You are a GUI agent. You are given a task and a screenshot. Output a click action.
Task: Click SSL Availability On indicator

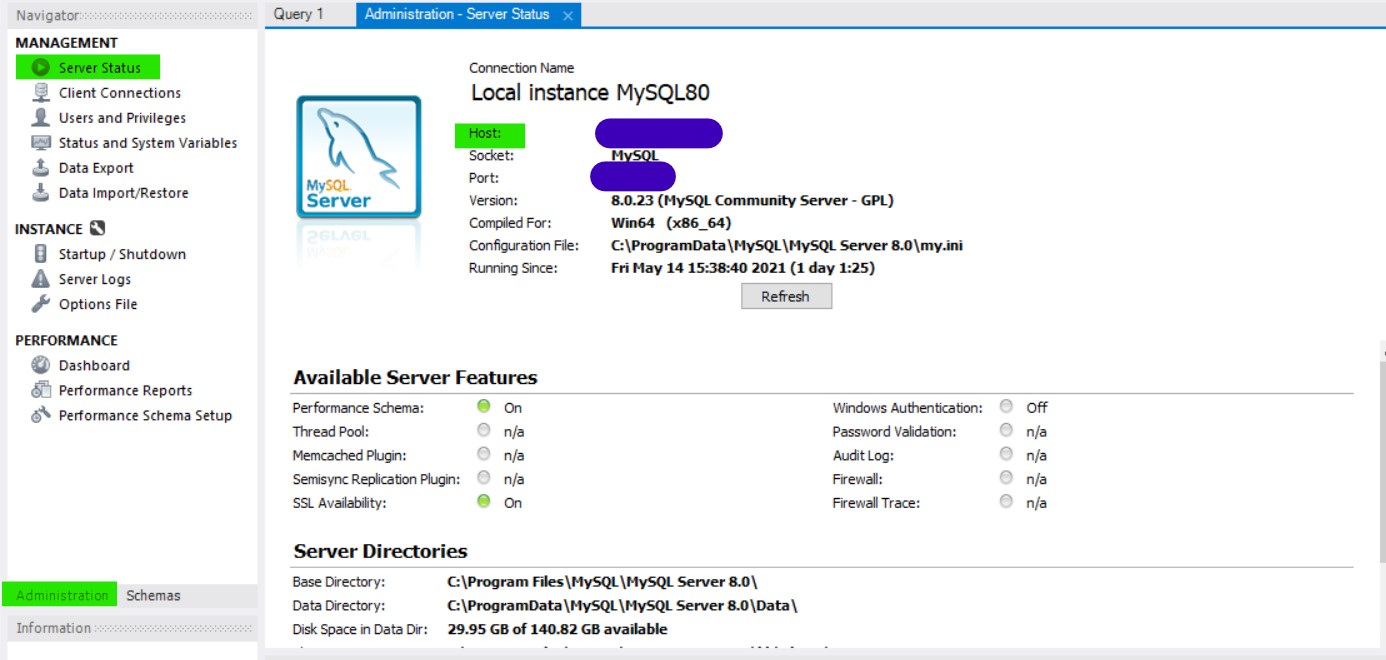point(484,502)
